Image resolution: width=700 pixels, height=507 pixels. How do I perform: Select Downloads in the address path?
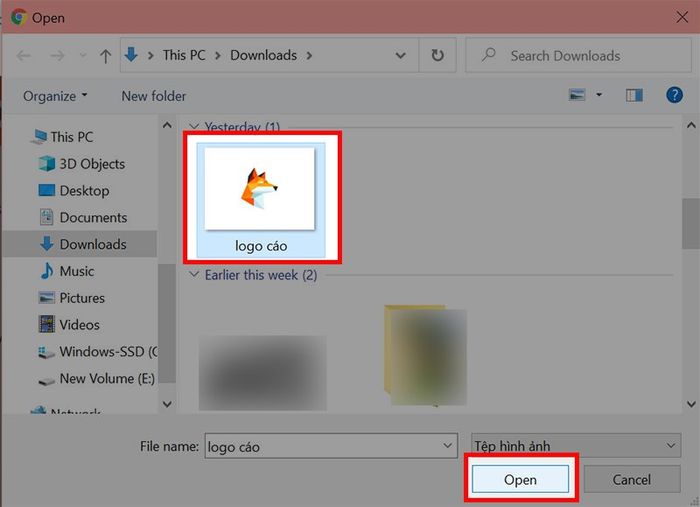tap(263, 55)
